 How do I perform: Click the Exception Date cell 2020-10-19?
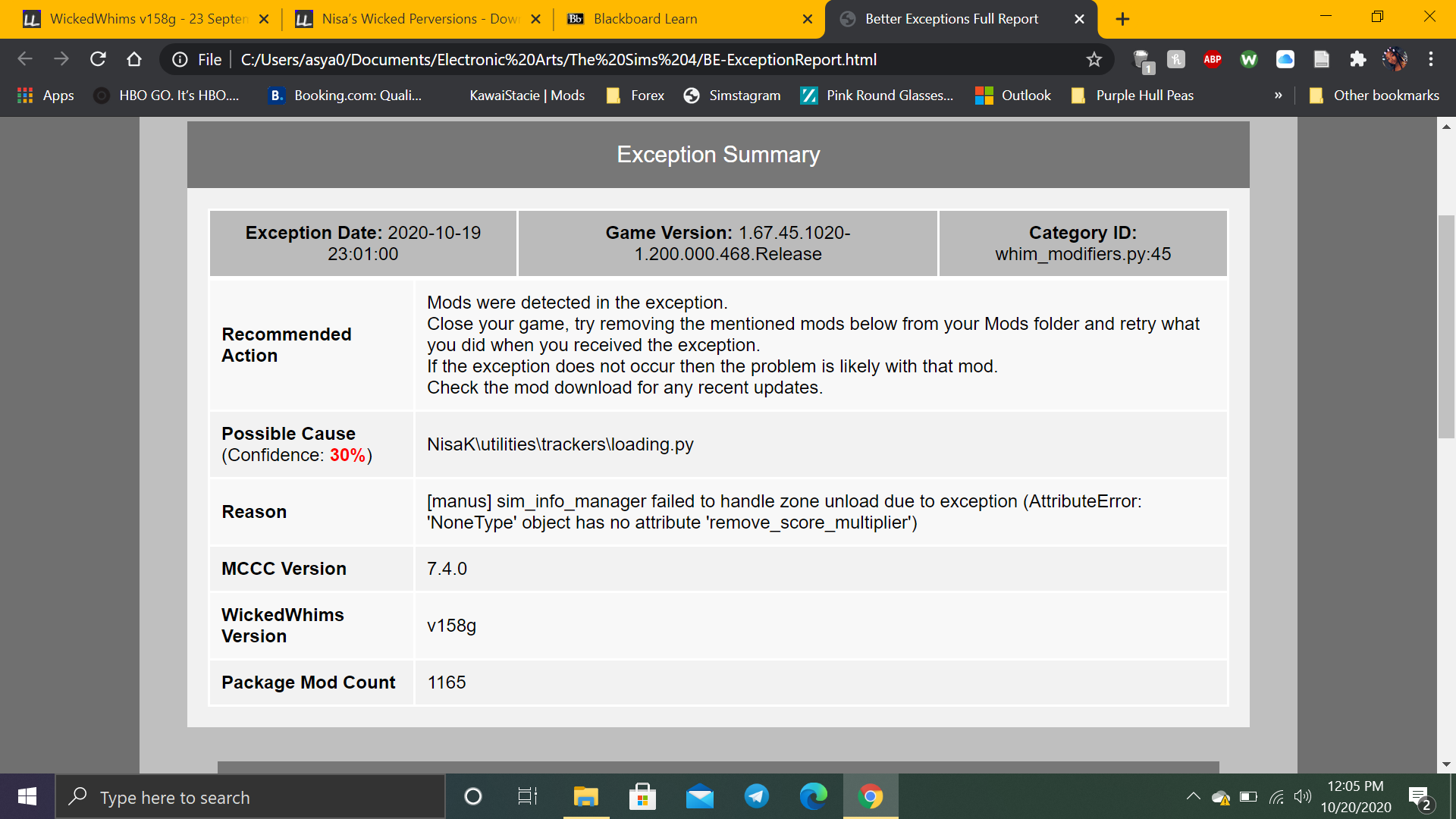pos(363,243)
